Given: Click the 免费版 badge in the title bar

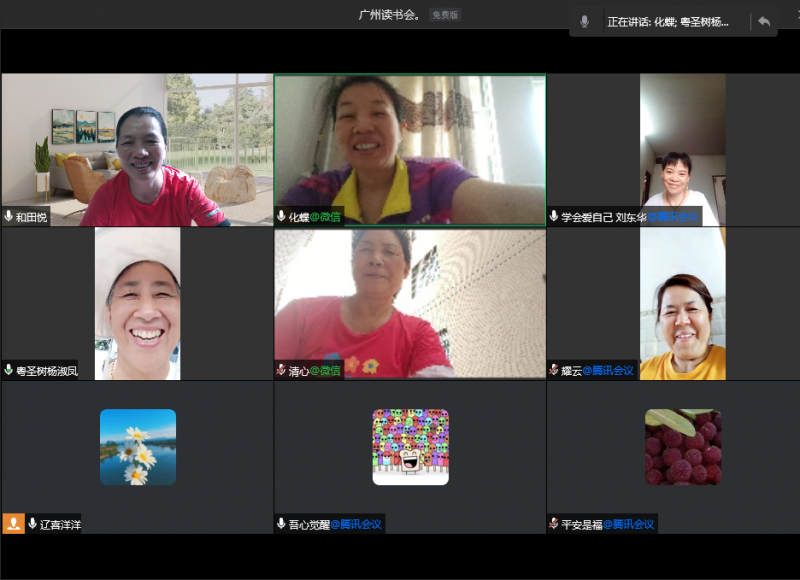Looking at the screenshot, I should 445,15.
